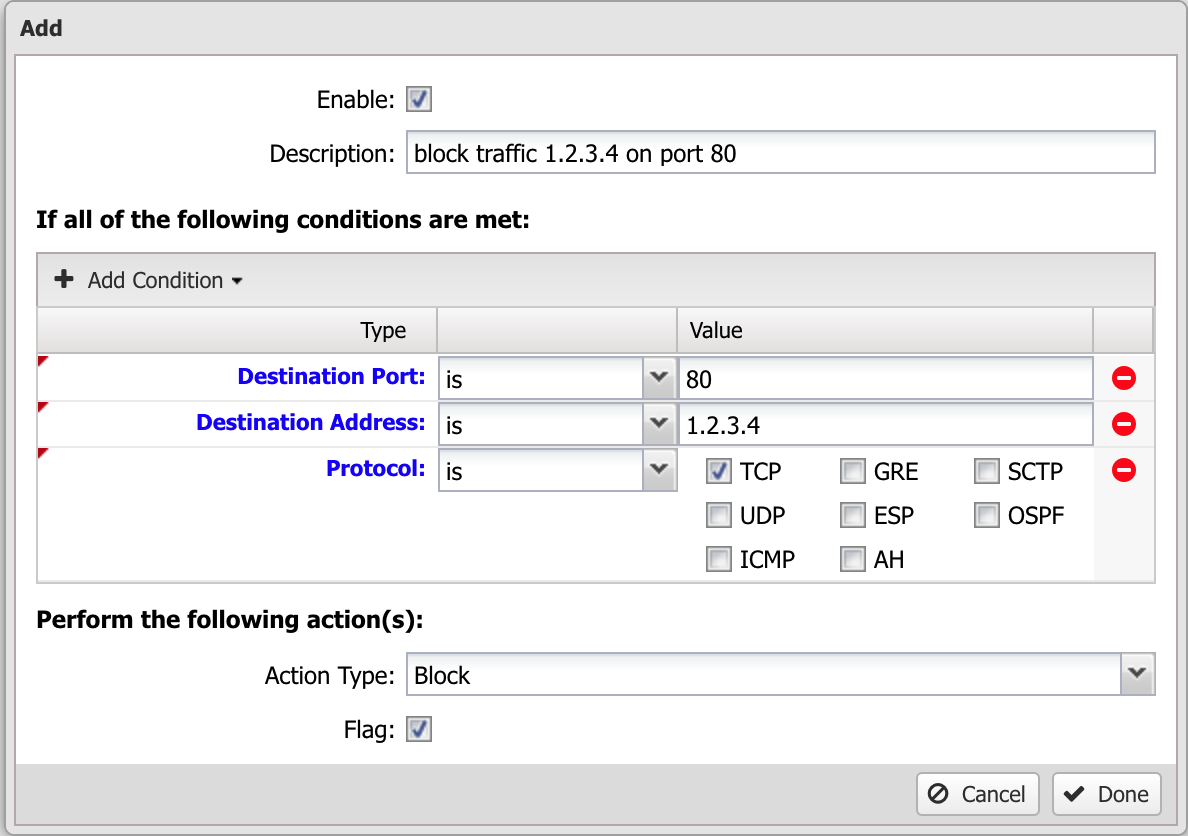
Task: Focus the Description text field
Action: click(x=780, y=152)
